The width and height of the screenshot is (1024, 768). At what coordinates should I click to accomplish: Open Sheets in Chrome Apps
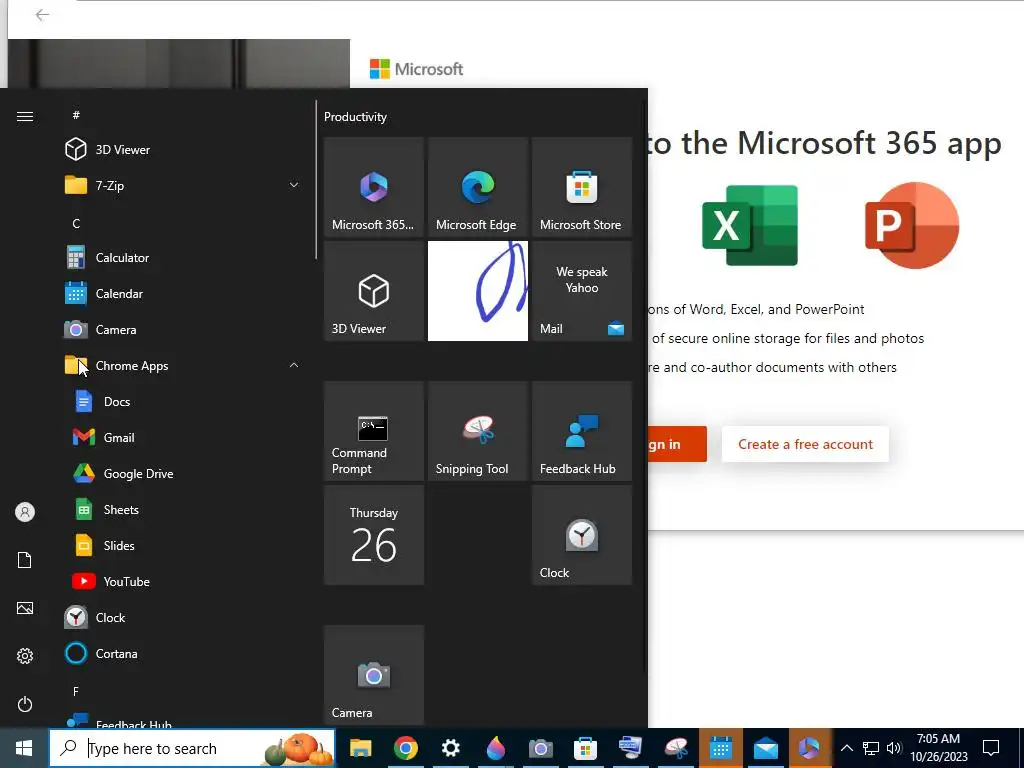point(183,509)
